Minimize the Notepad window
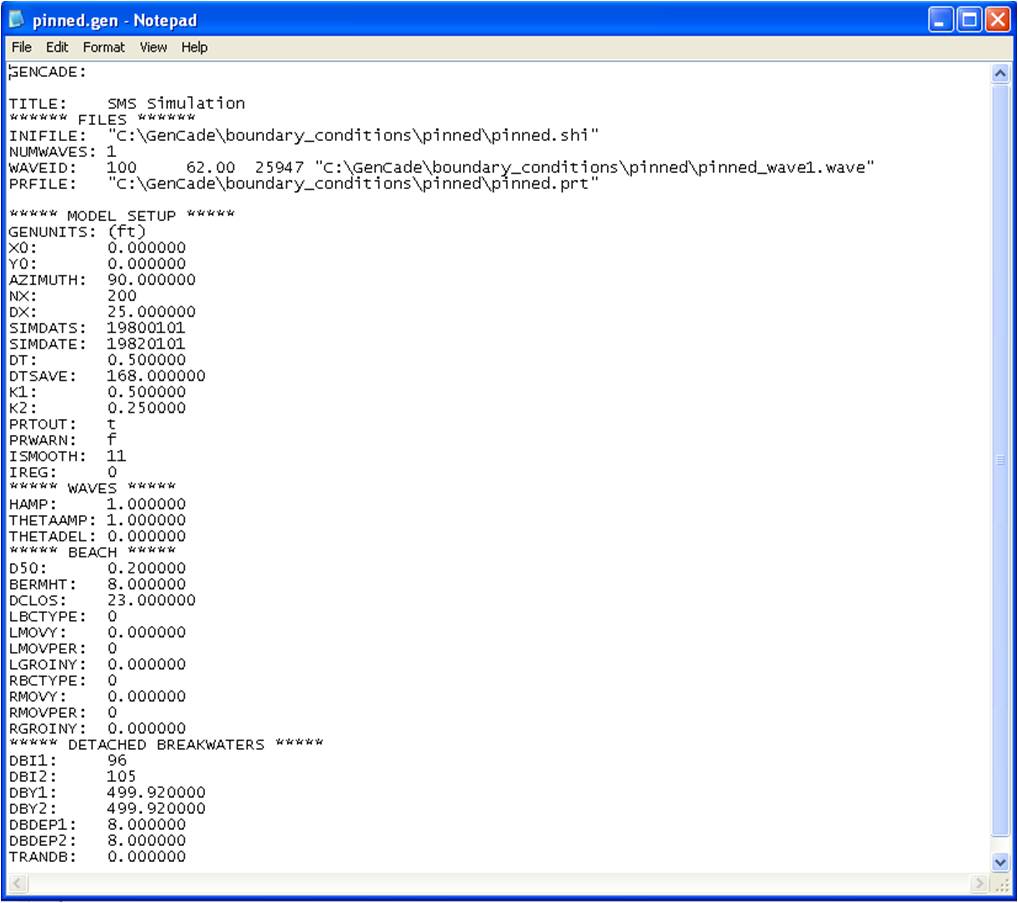This screenshot has width=1018, height=903. 940,20
